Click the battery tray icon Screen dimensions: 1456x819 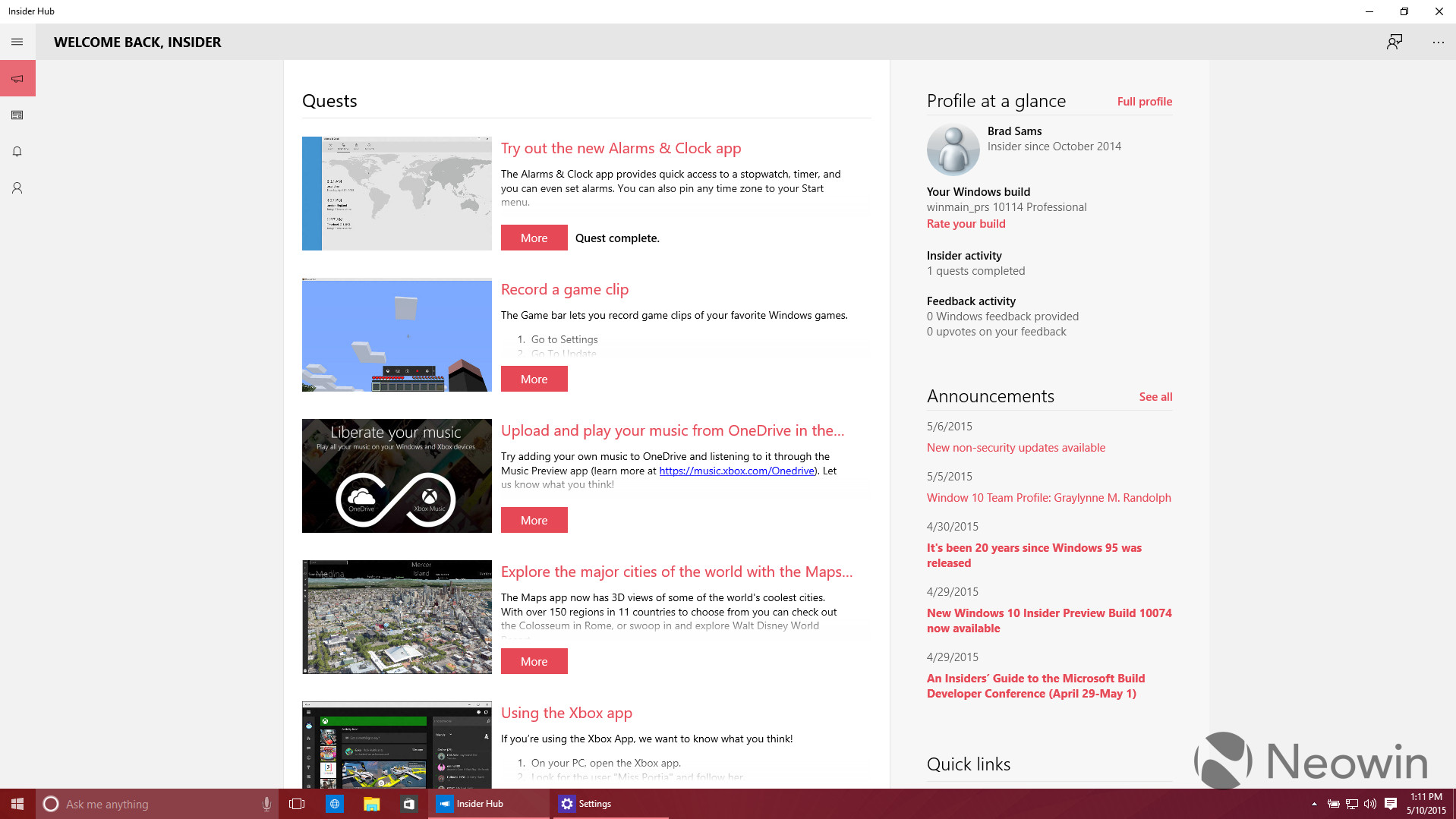coord(1333,804)
